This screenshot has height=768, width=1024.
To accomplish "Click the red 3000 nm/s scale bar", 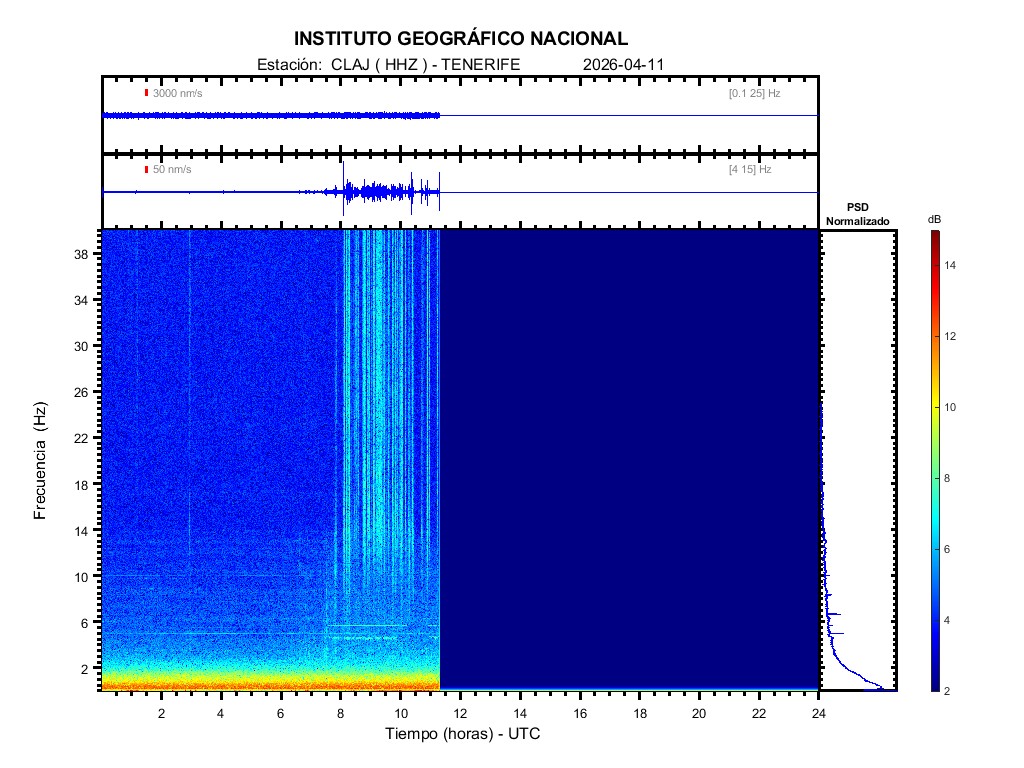I will [146, 93].
